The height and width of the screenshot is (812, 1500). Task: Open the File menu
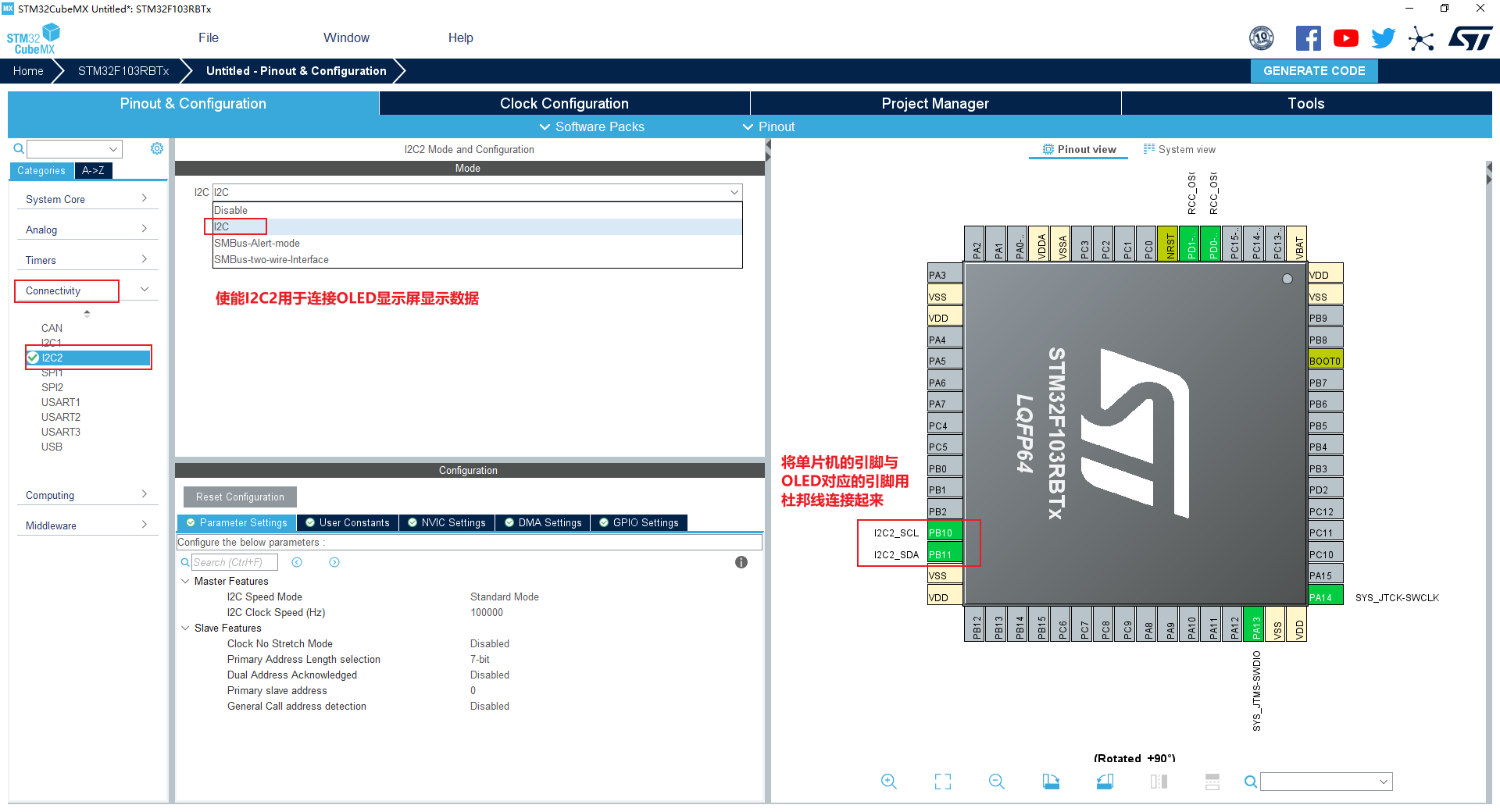[x=209, y=37]
